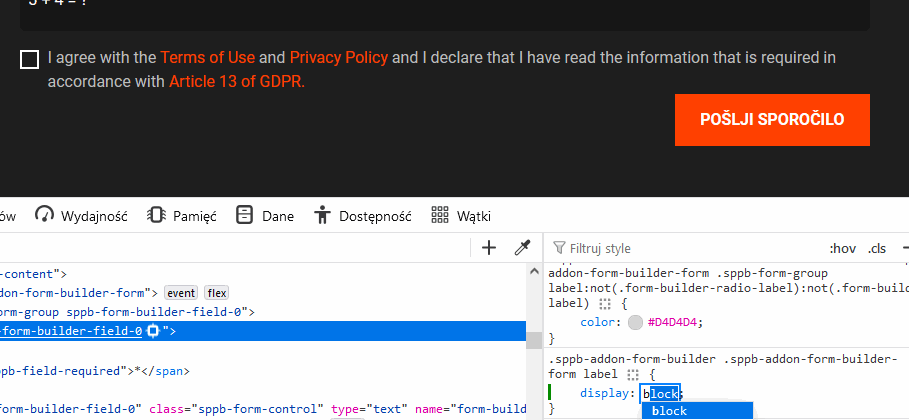
Task: Click the selector highlighter icon beside 'form label'
Action: (633, 374)
